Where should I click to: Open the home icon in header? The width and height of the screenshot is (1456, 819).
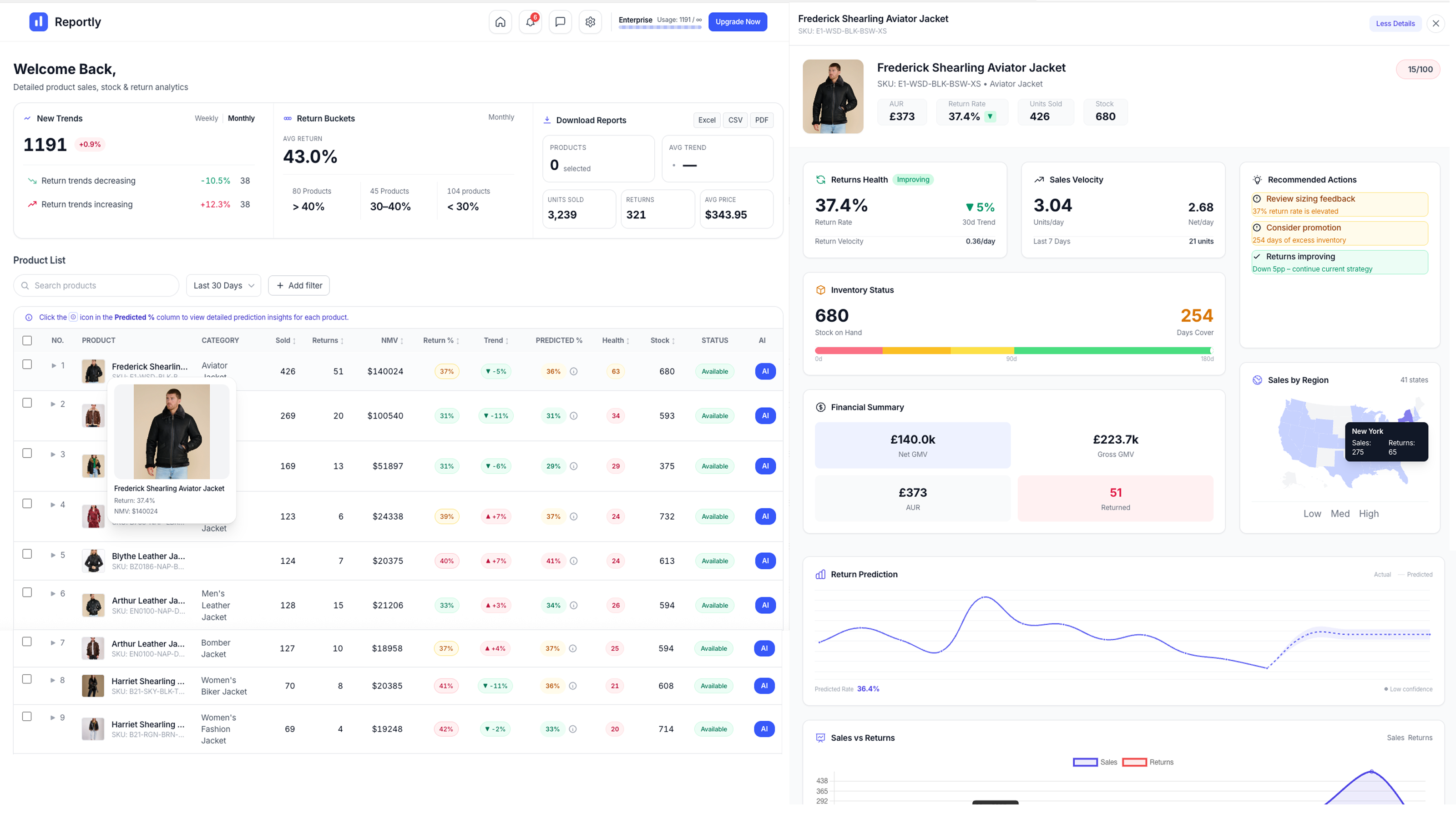pos(500,22)
